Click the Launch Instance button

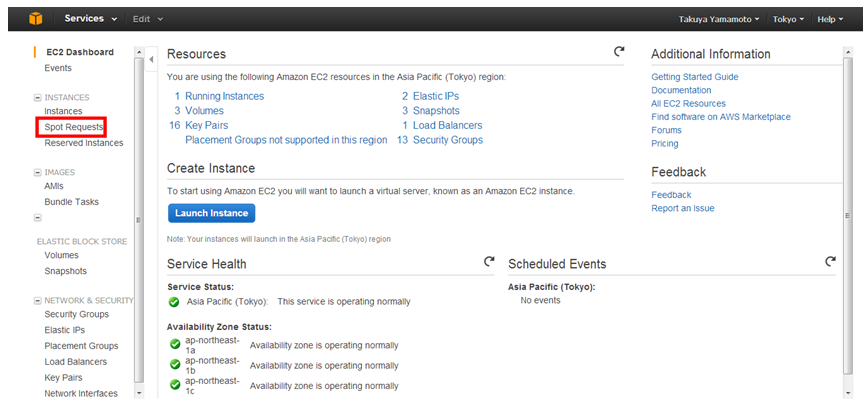tap(211, 213)
